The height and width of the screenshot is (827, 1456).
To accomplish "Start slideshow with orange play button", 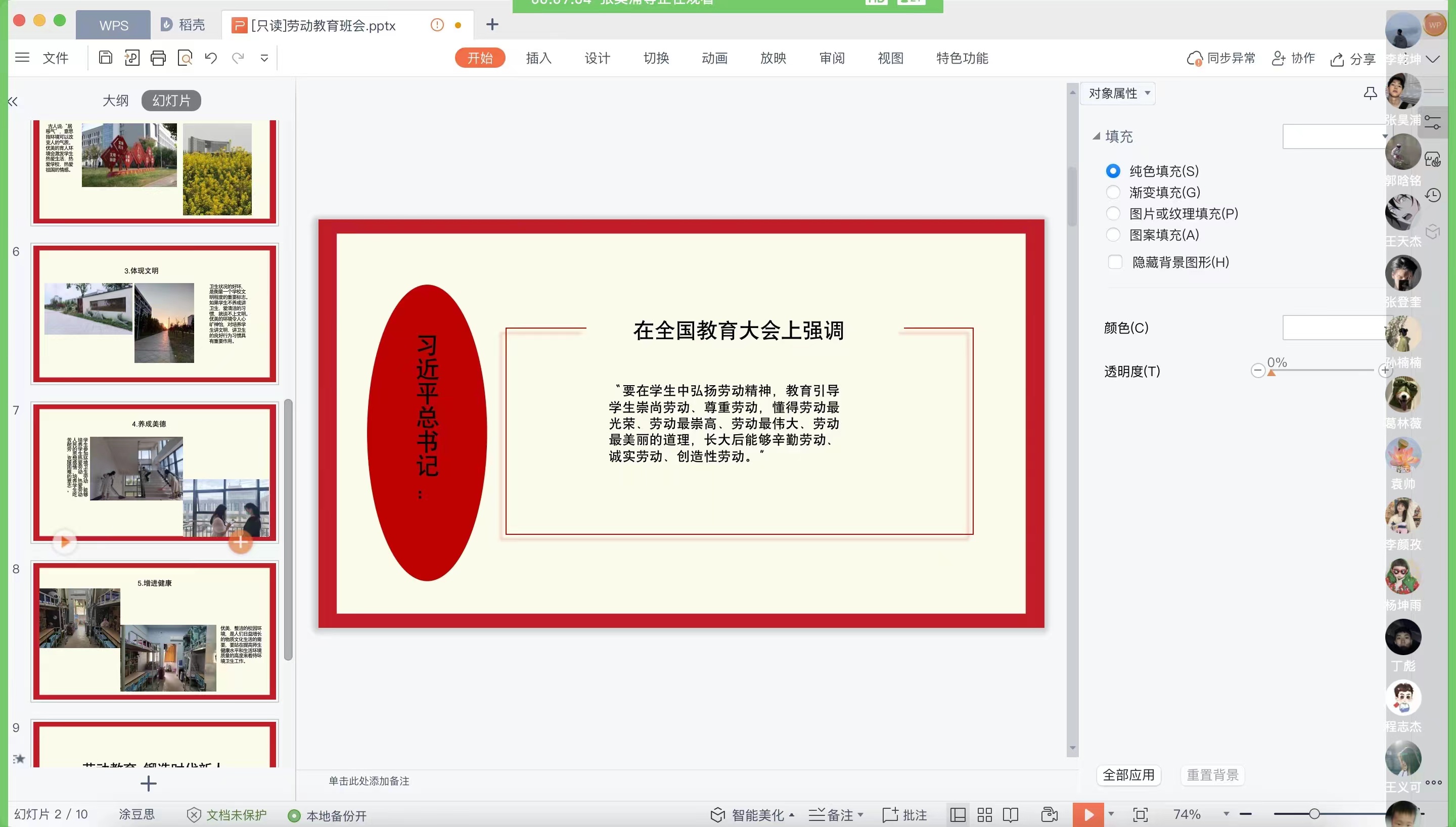I will tap(1087, 814).
